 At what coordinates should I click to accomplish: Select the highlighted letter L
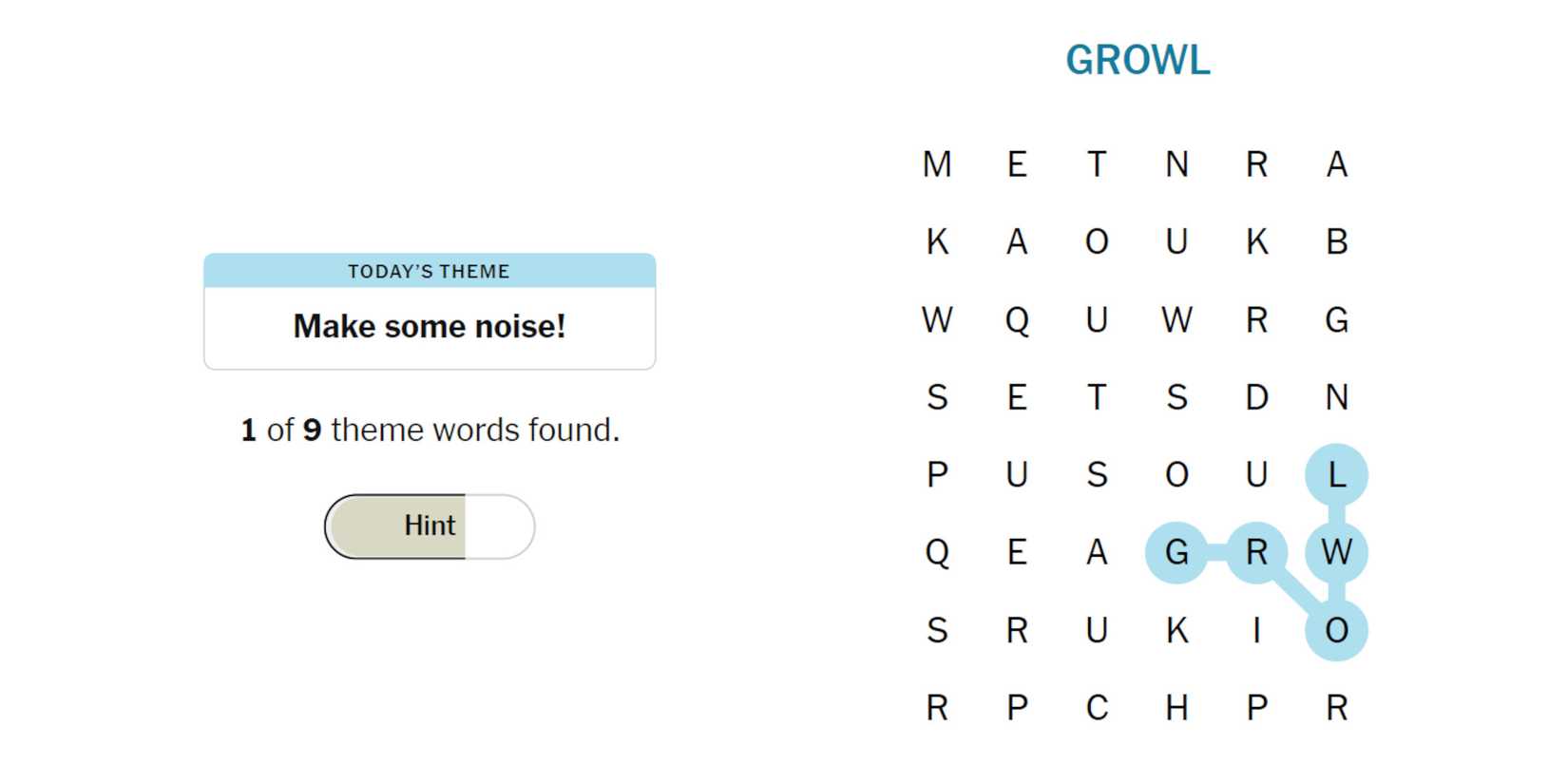[x=1336, y=474]
